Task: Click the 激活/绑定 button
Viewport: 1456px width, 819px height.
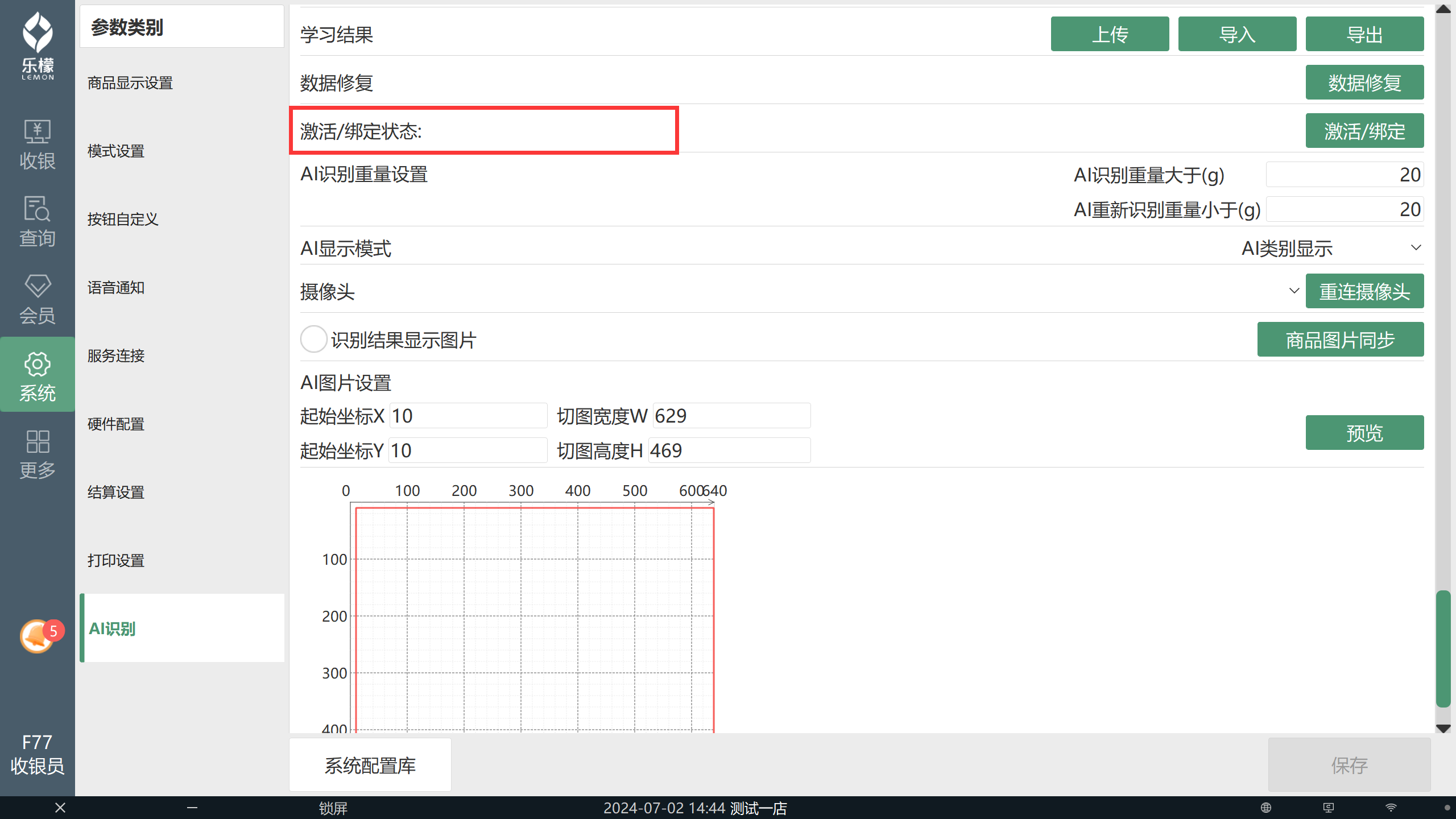Action: tap(1364, 131)
